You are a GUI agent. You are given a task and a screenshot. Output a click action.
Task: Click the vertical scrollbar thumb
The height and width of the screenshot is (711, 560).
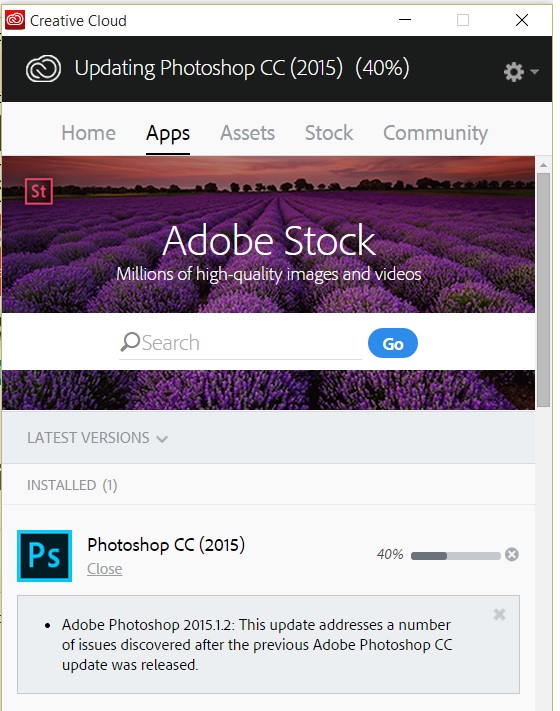(x=543, y=289)
